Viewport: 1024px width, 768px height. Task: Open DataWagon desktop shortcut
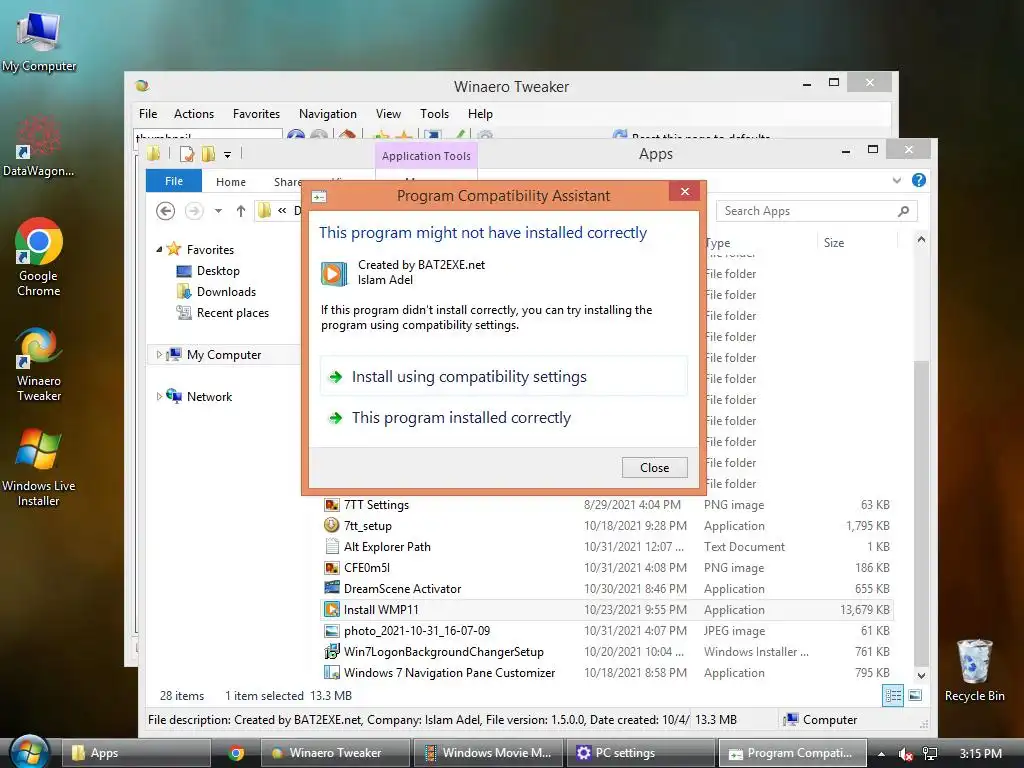point(38,146)
